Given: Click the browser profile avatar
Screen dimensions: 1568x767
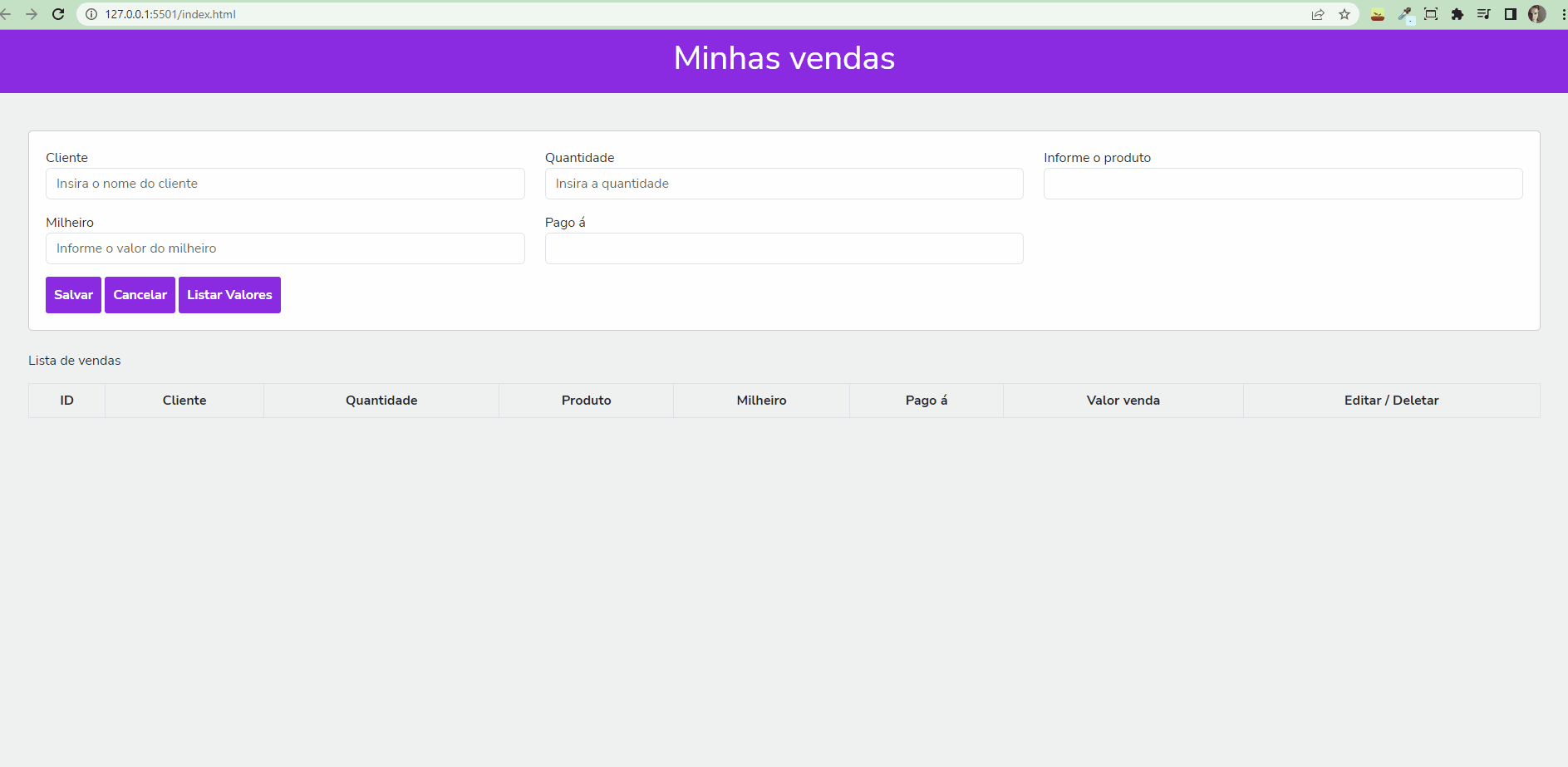Looking at the screenshot, I should (1538, 14).
